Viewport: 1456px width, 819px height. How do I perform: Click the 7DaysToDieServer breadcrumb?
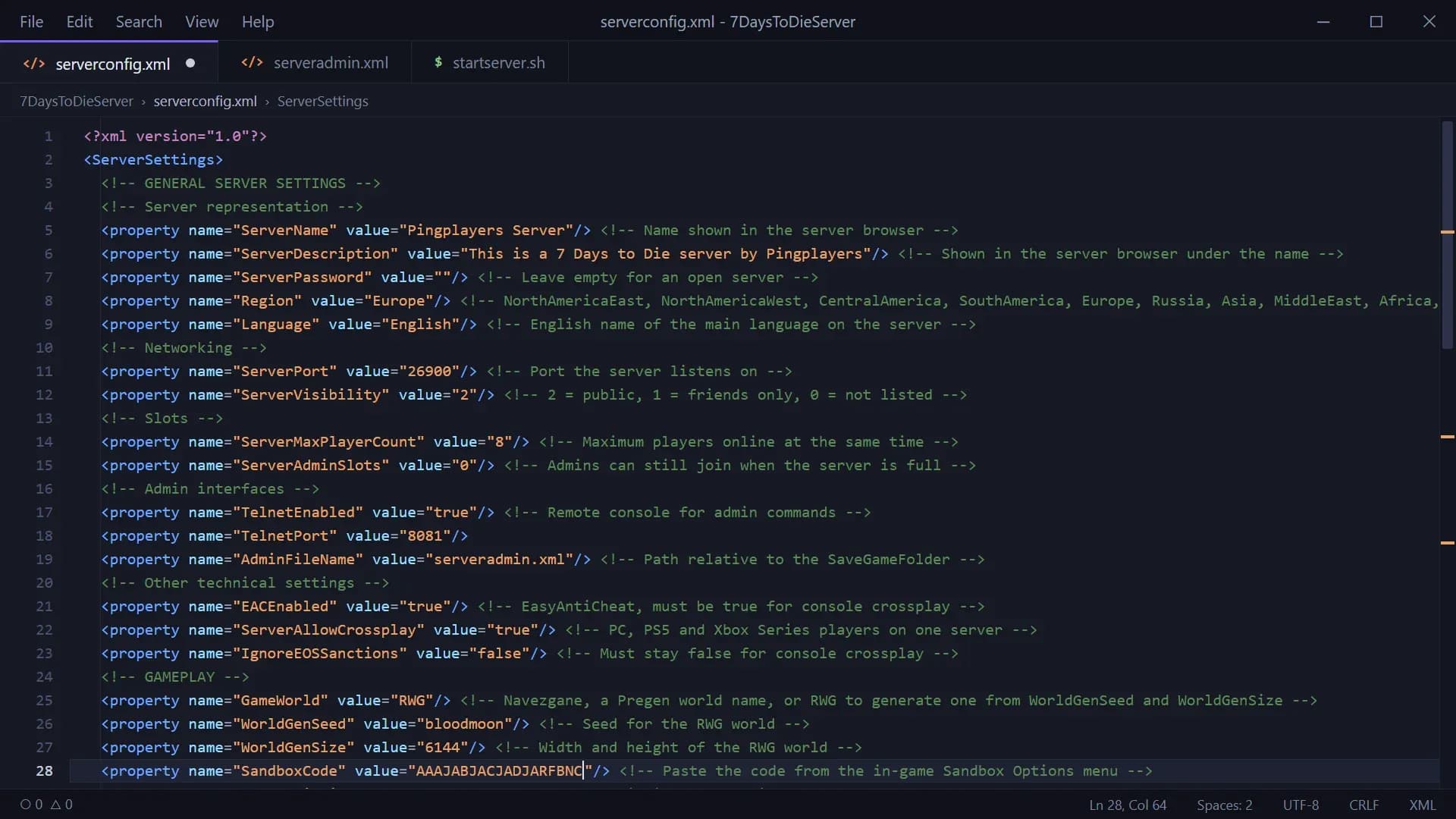(x=76, y=101)
